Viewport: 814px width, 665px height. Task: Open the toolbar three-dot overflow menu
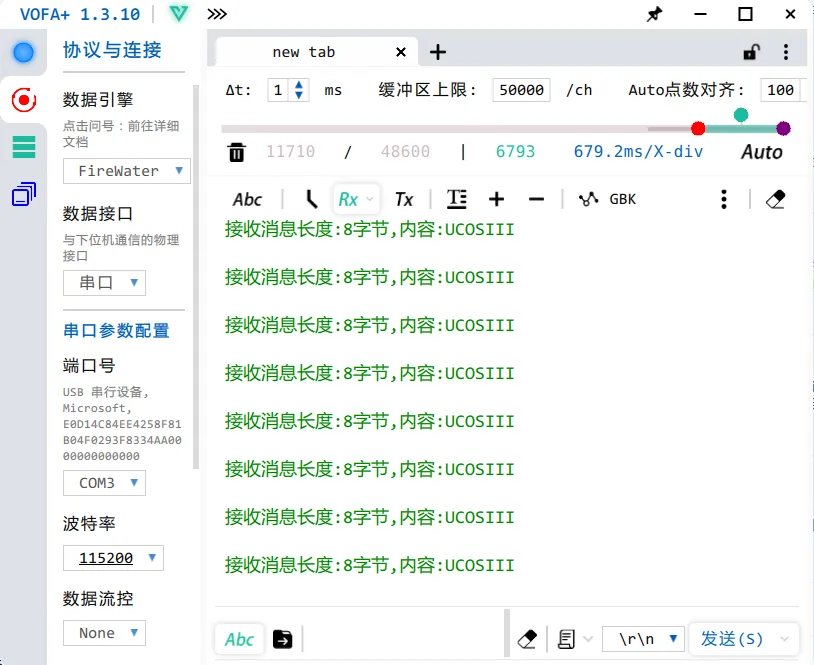723,199
